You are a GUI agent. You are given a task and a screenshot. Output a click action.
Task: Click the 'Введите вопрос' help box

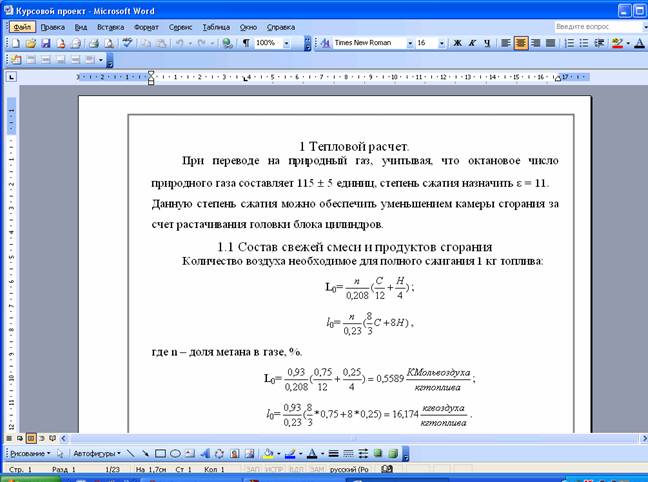pos(597,27)
